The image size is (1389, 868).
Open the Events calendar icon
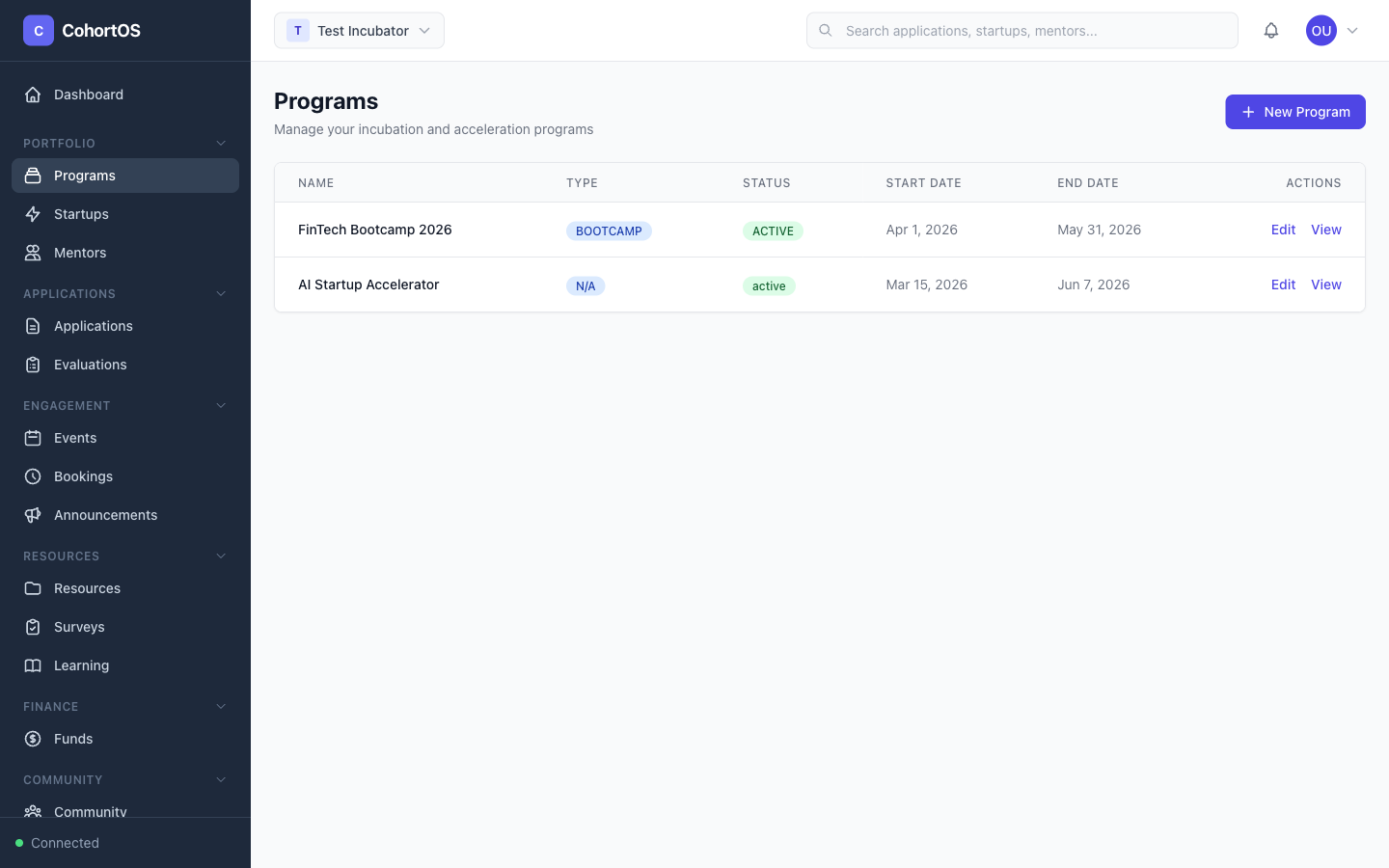point(33,438)
